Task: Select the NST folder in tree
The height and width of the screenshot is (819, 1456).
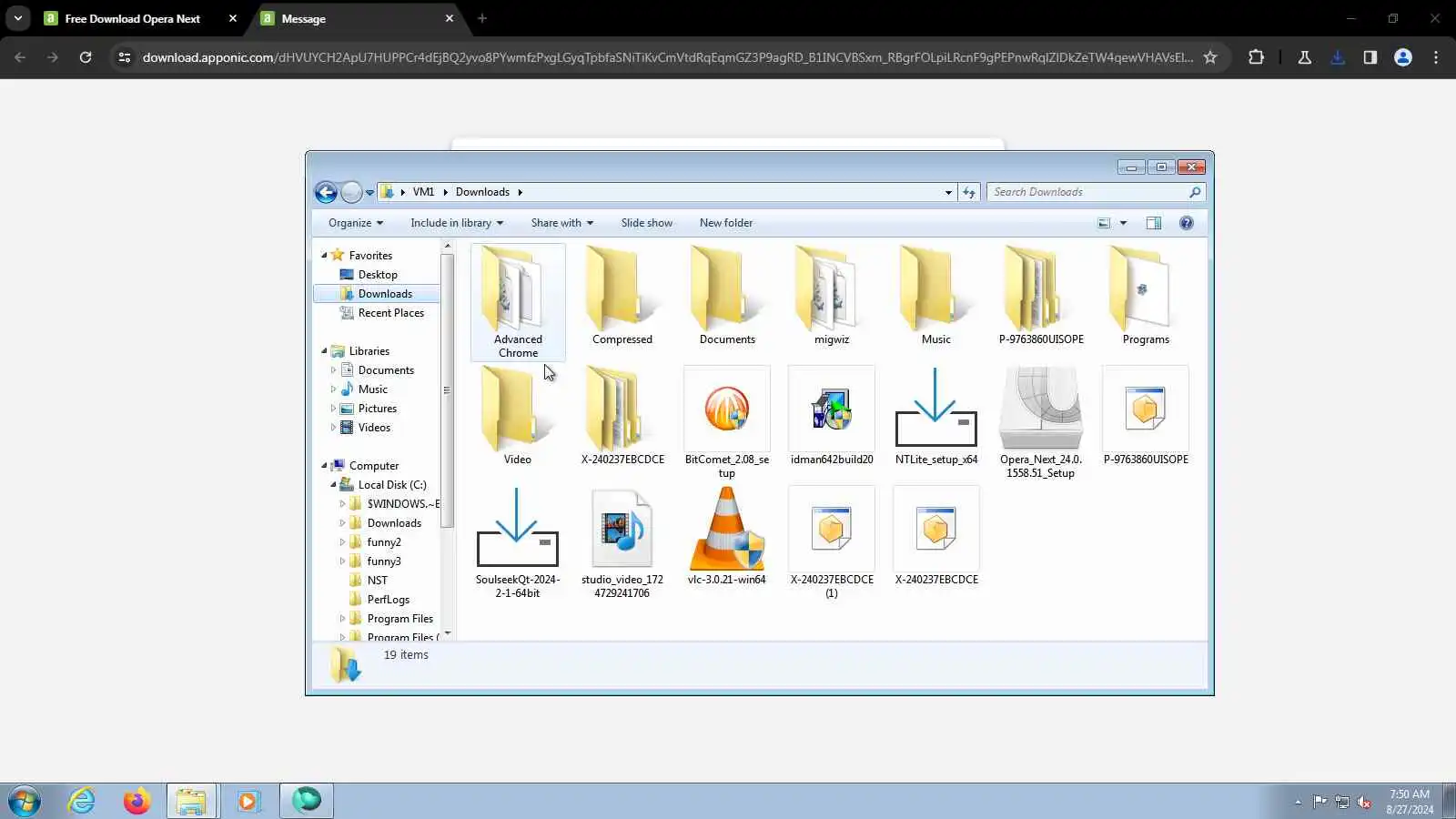Action: point(377,581)
